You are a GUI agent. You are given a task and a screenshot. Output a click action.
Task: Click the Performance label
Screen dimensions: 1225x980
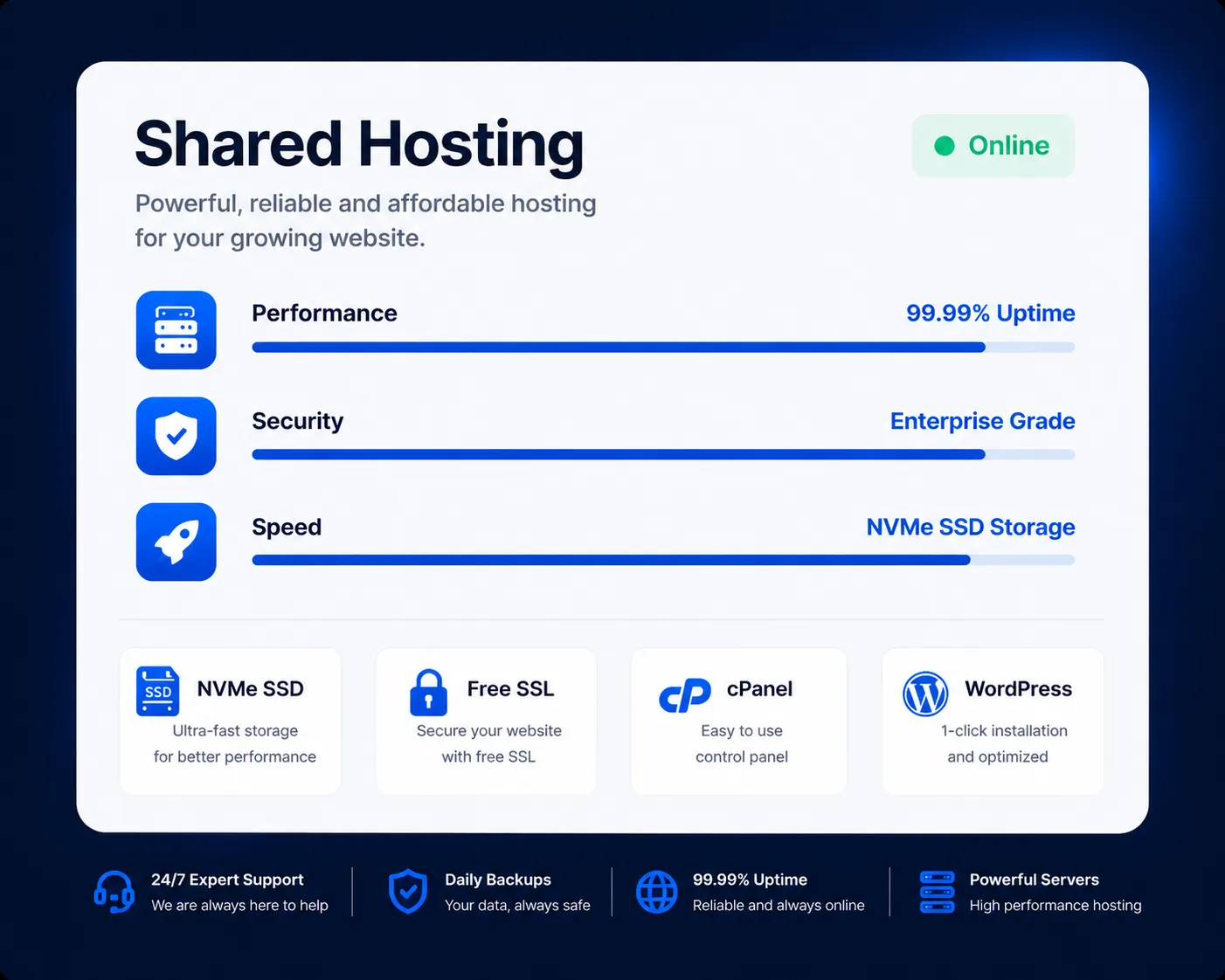pyautogui.click(x=324, y=313)
